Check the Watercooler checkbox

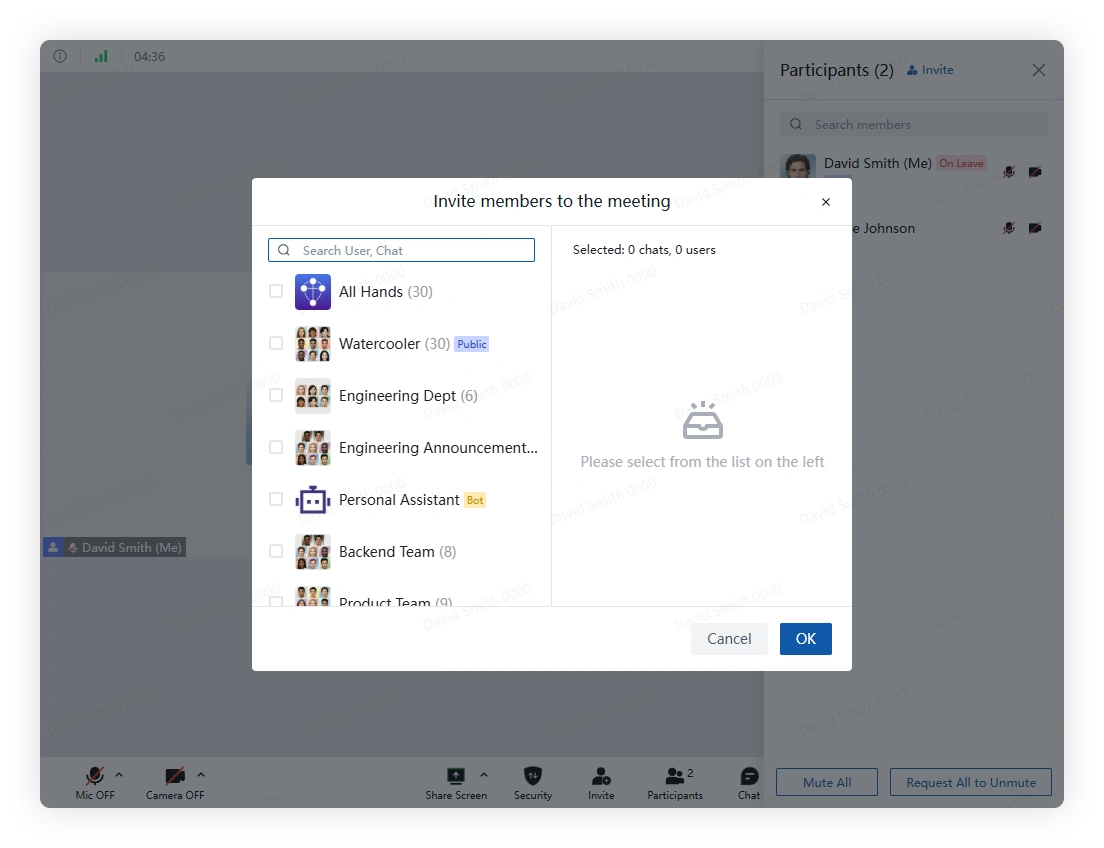[x=276, y=343]
